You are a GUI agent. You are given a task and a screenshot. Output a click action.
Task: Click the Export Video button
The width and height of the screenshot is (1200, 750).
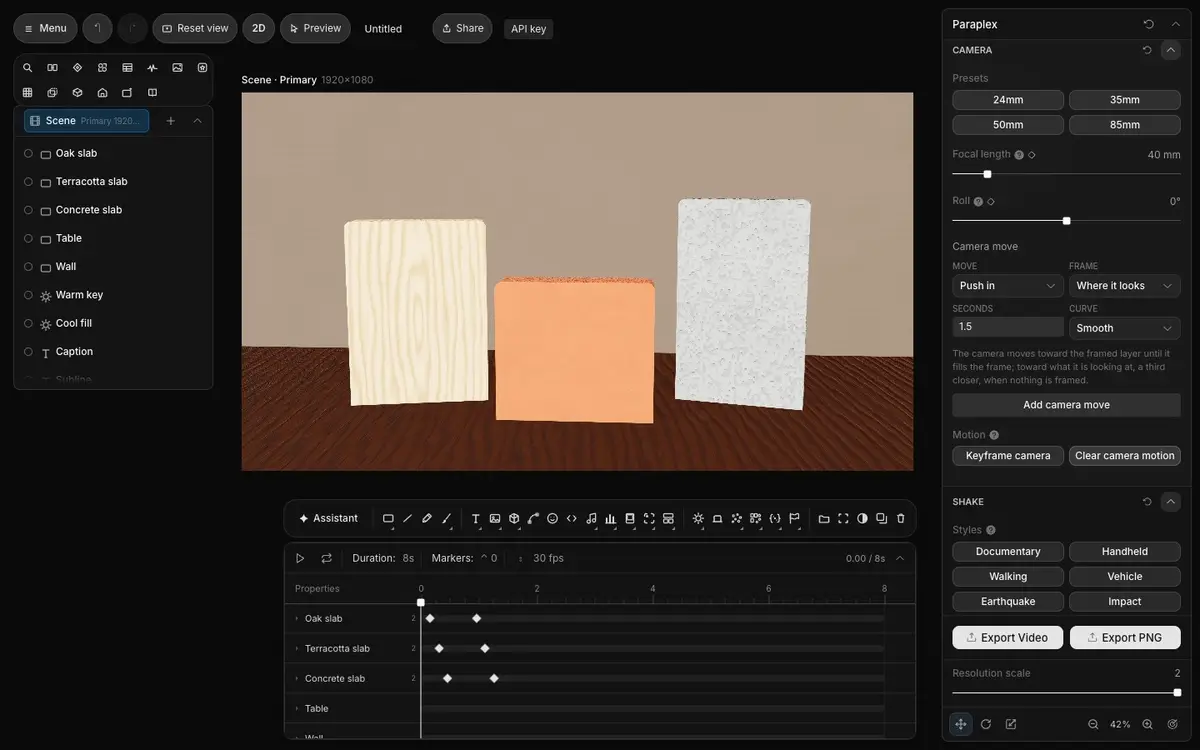coord(1008,638)
